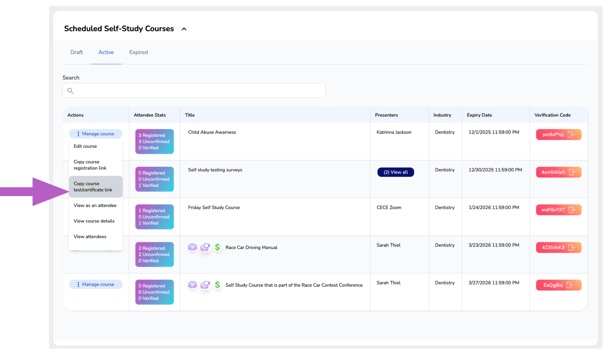Click the magnifier icon in the search box
611x360 pixels.
70,91
